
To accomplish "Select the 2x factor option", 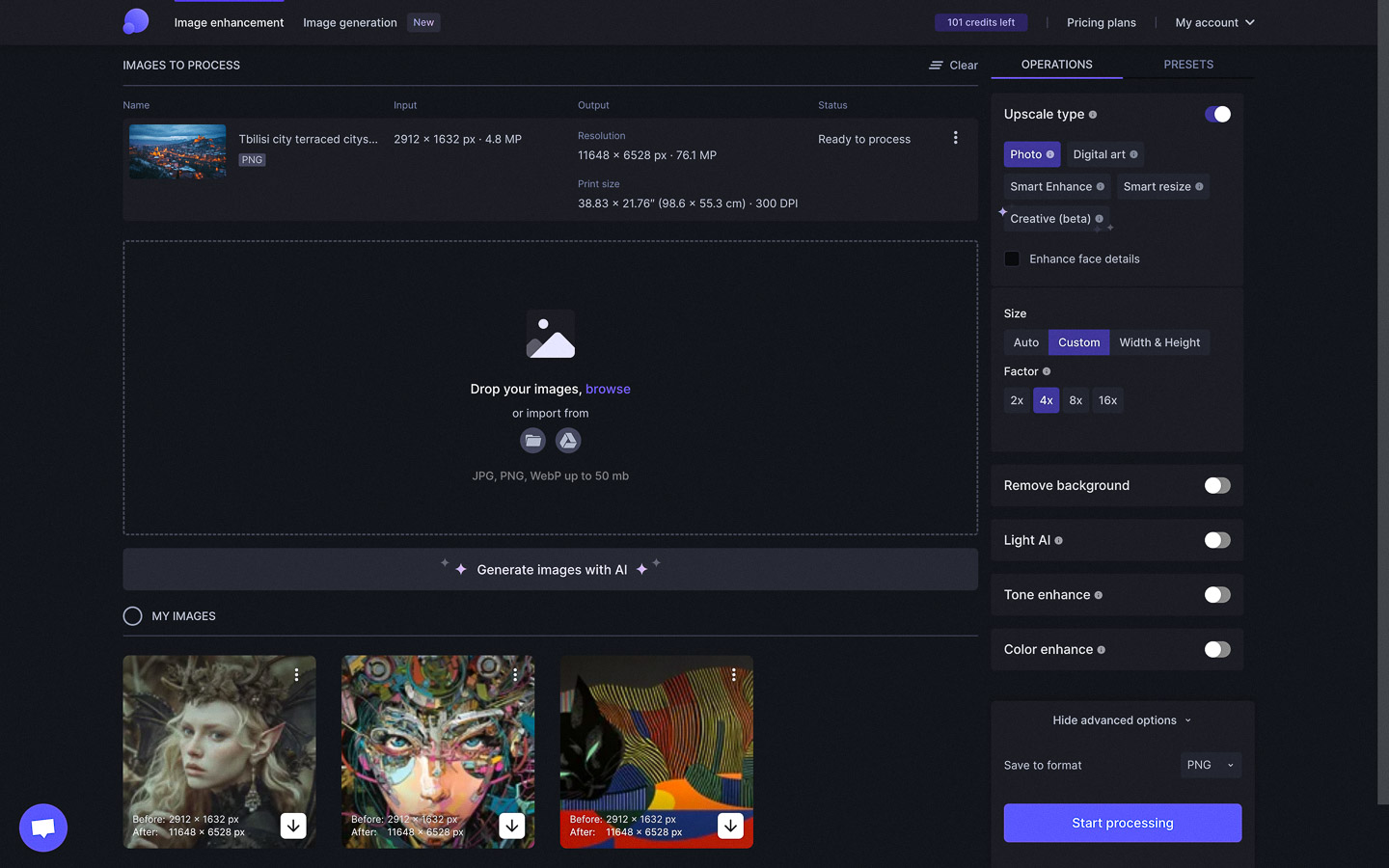I will click(1017, 400).
